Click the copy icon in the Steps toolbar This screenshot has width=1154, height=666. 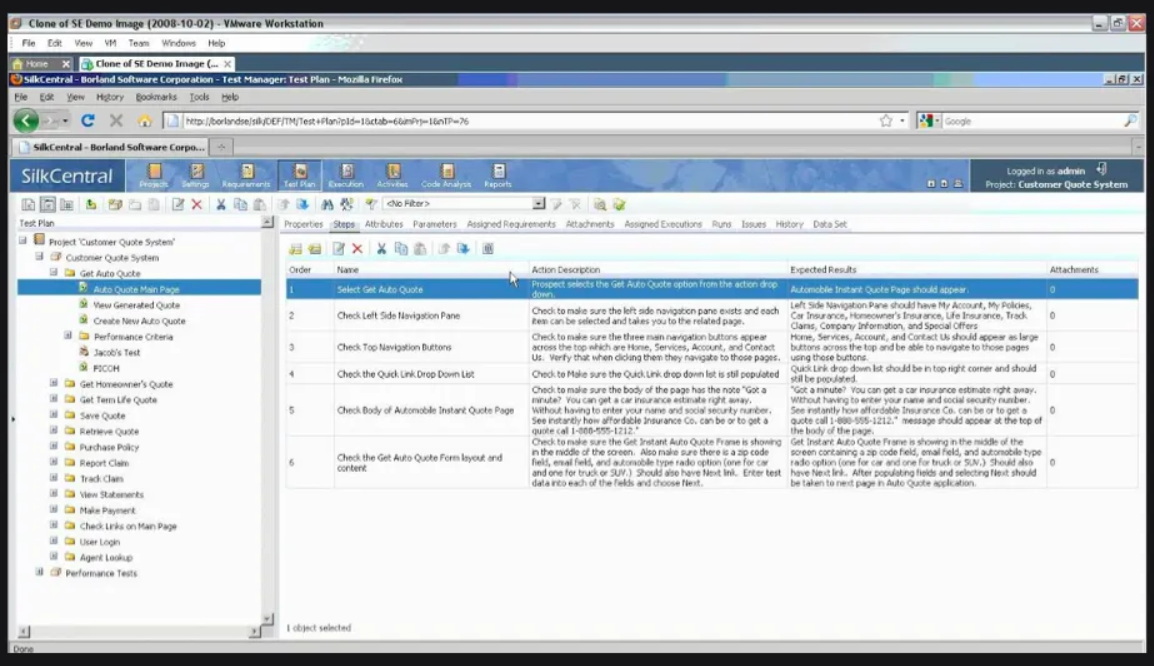point(401,249)
